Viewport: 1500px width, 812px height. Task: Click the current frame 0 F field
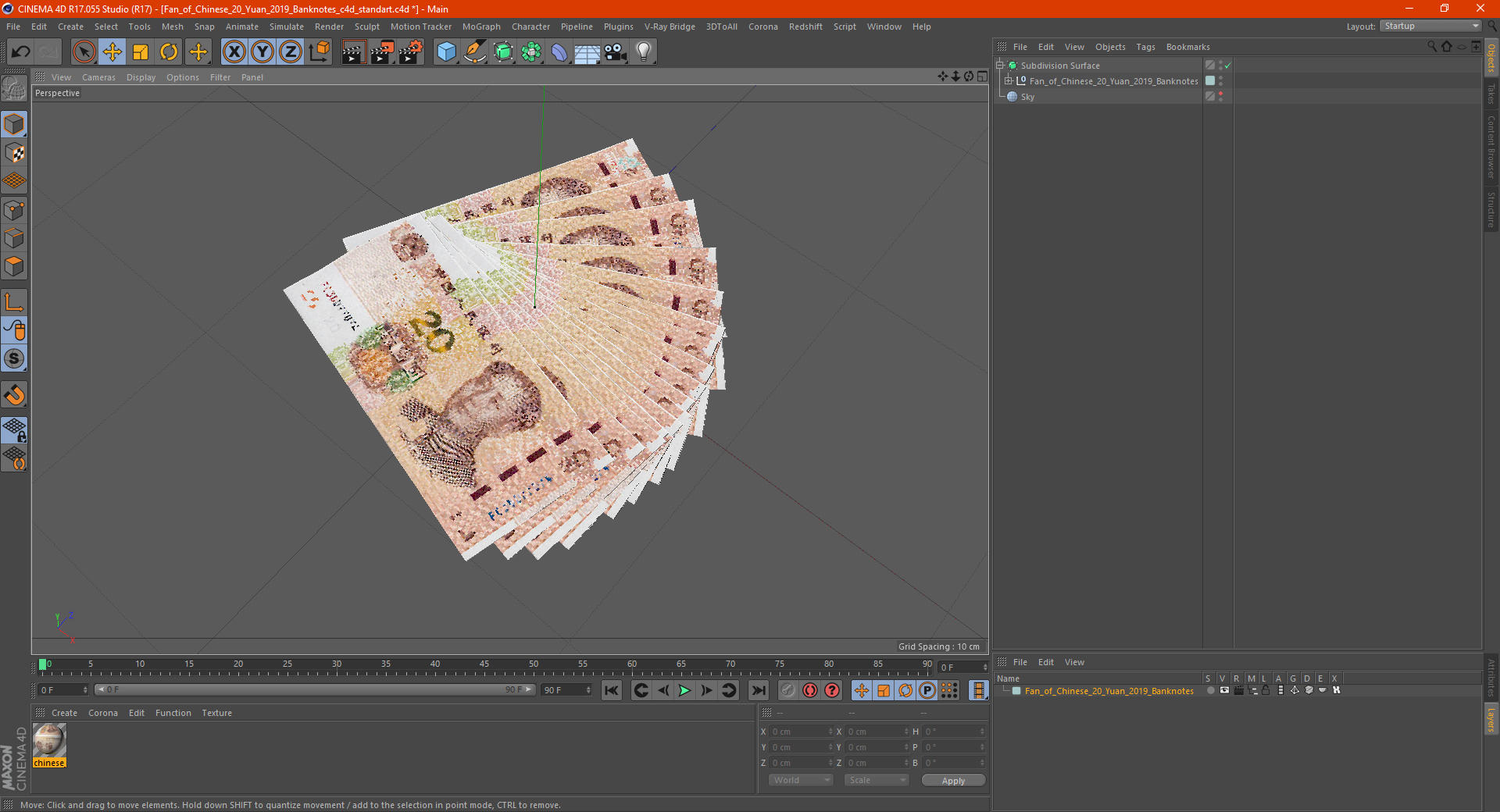64,690
